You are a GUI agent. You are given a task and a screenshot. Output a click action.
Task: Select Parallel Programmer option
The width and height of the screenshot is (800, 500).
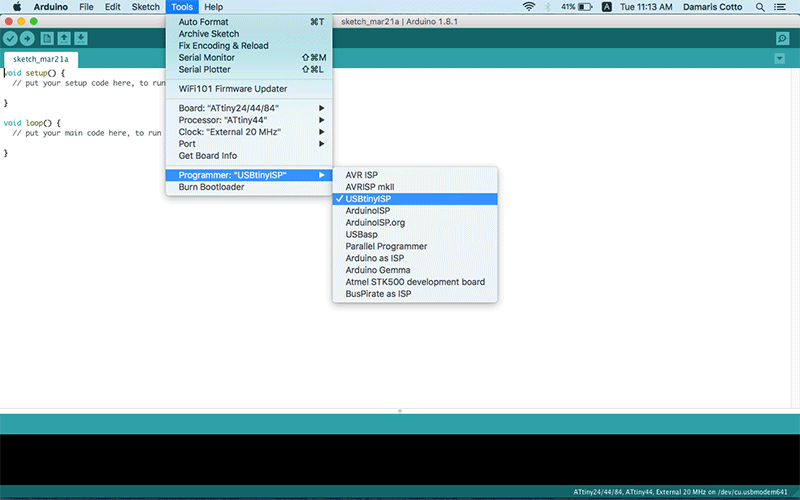(415, 246)
